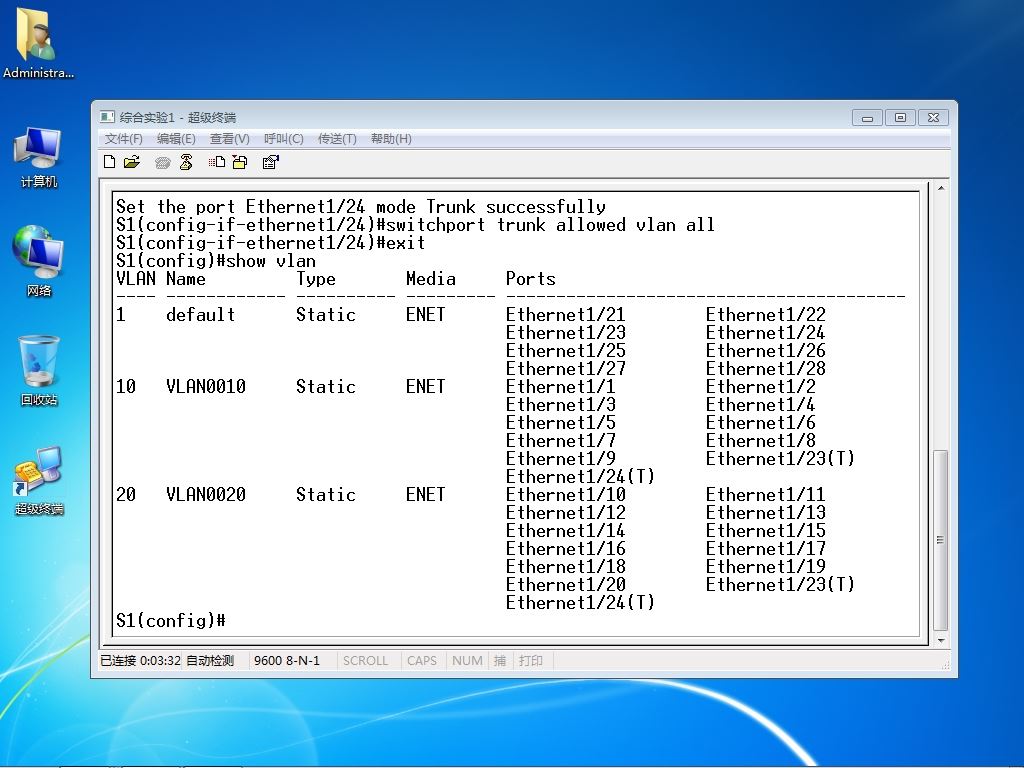1024x768 pixels.
Task: Select the 计算机 desktop icon
Action: [x=39, y=157]
